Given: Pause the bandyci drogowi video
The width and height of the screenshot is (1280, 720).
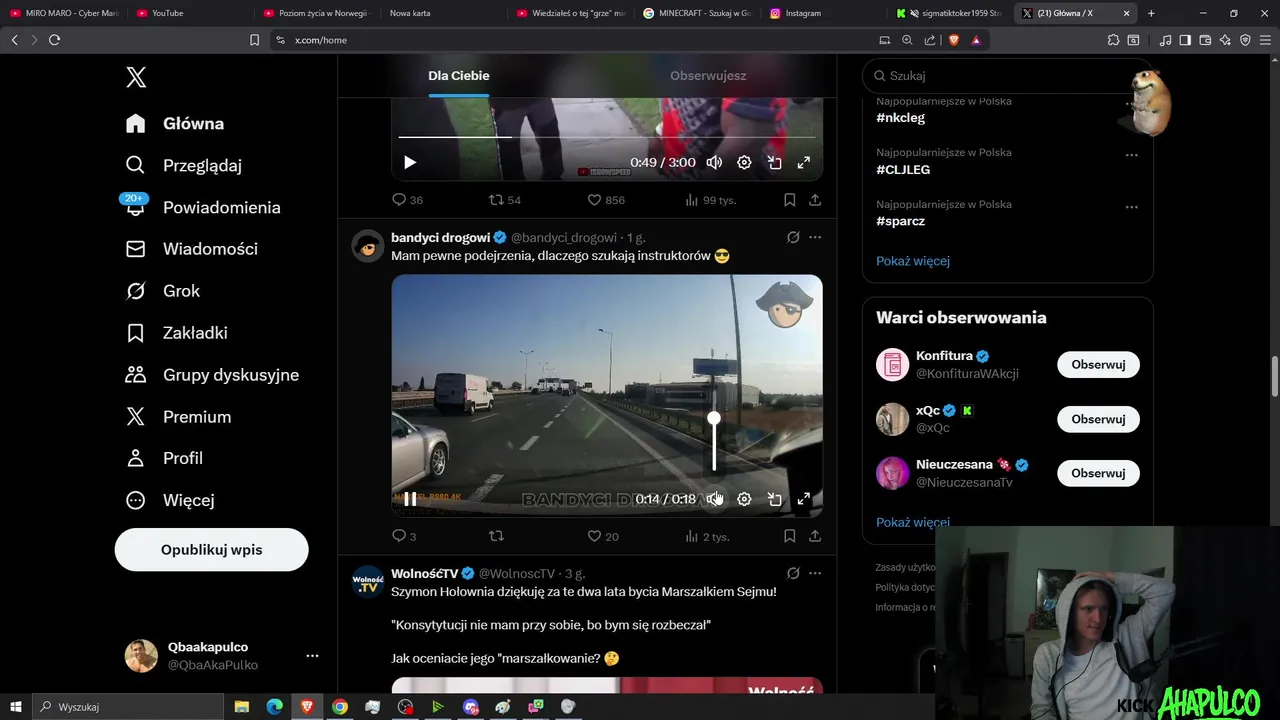Looking at the screenshot, I should click(x=410, y=499).
